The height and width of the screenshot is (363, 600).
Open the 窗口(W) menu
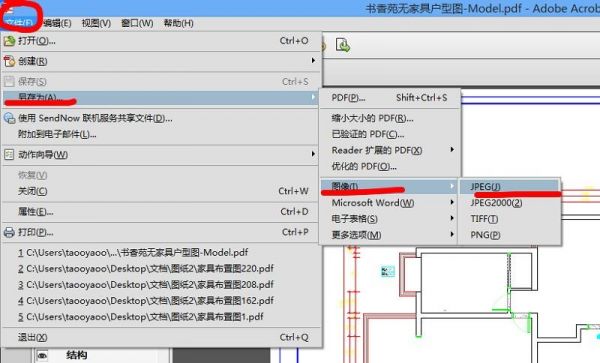click(137, 23)
